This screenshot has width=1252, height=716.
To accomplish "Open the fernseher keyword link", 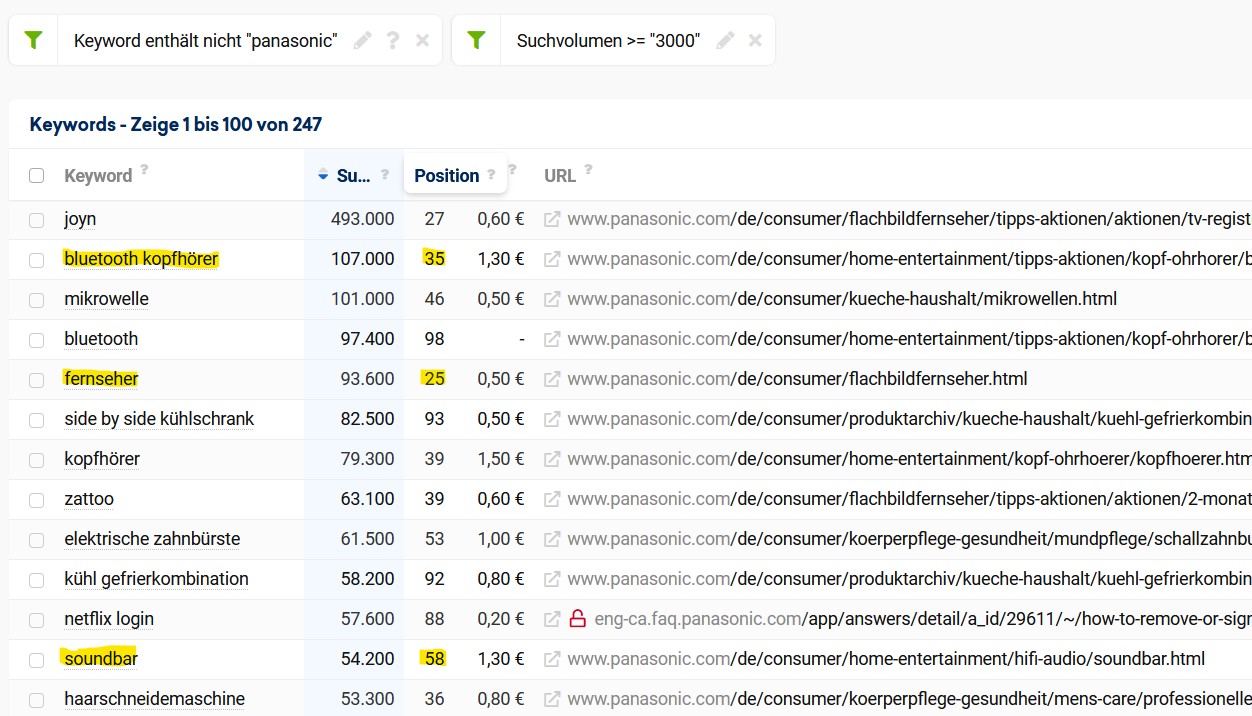I will click(x=101, y=379).
